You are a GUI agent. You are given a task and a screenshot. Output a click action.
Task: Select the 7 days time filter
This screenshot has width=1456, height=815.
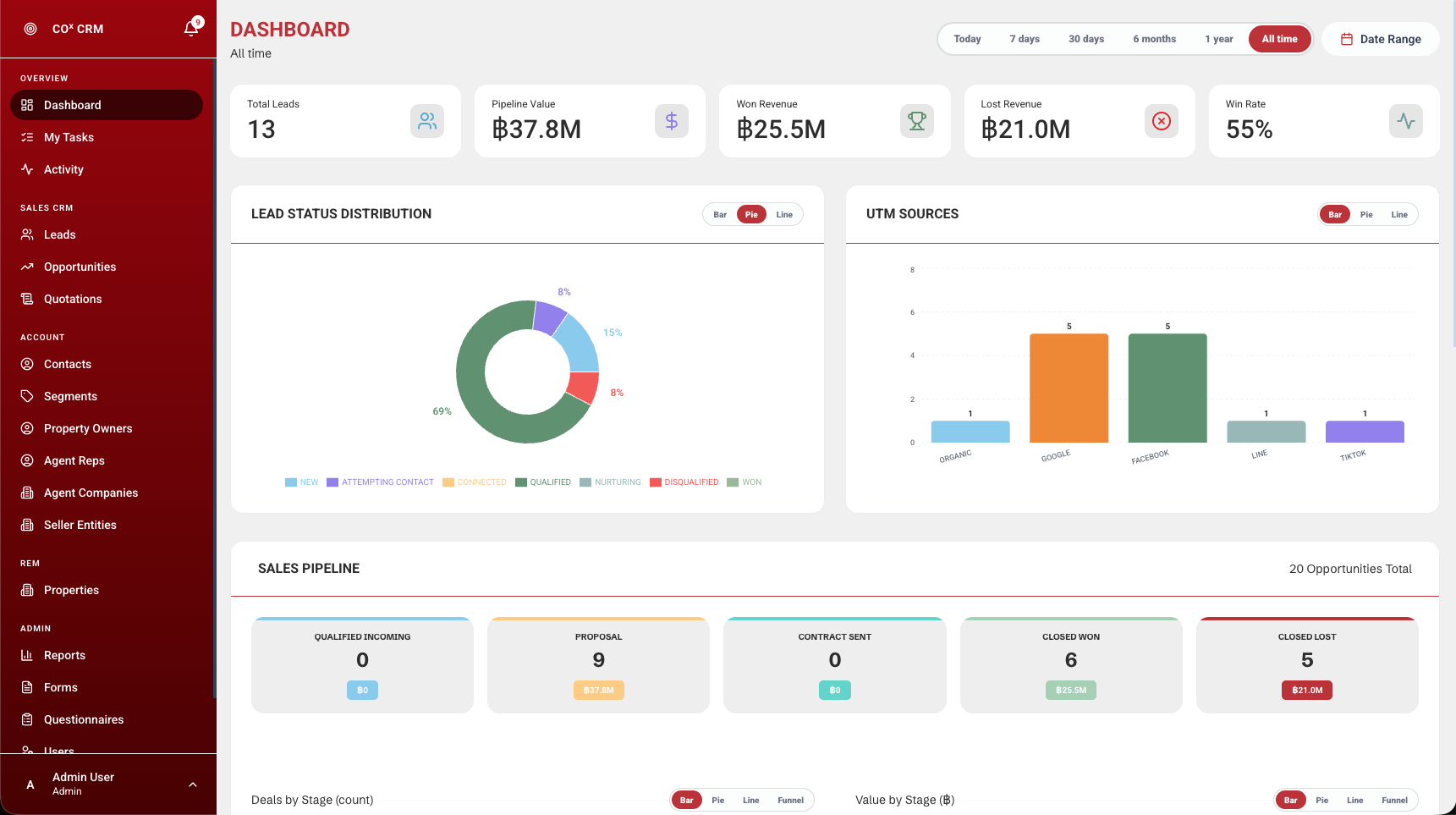(1025, 39)
